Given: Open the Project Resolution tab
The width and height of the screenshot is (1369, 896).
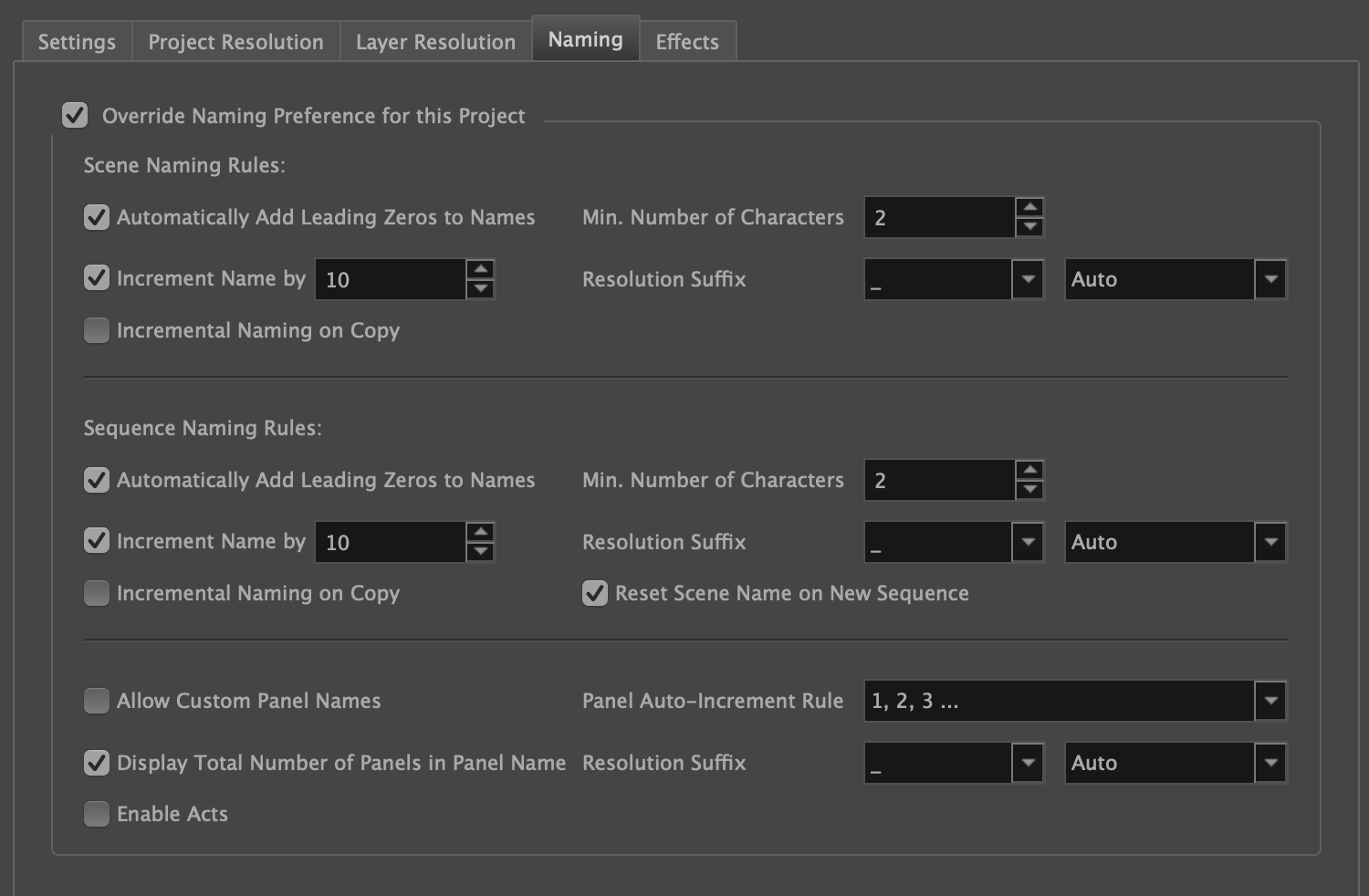Looking at the screenshot, I should tap(235, 41).
